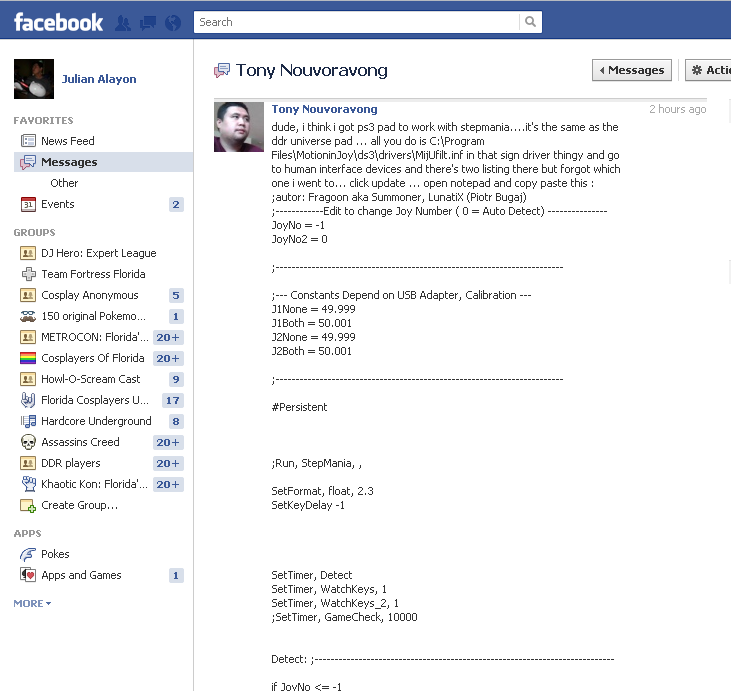Open Apps and Games link
The width and height of the screenshot is (731, 691).
(81, 575)
